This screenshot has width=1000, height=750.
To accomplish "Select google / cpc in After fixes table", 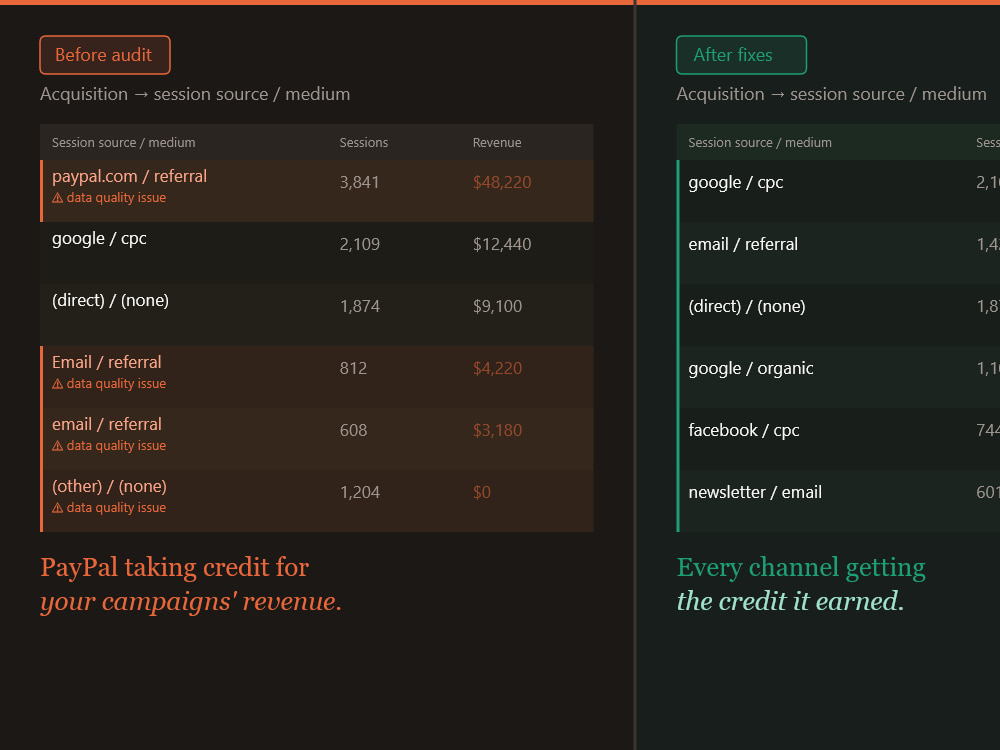I will pyautogui.click(x=736, y=182).
